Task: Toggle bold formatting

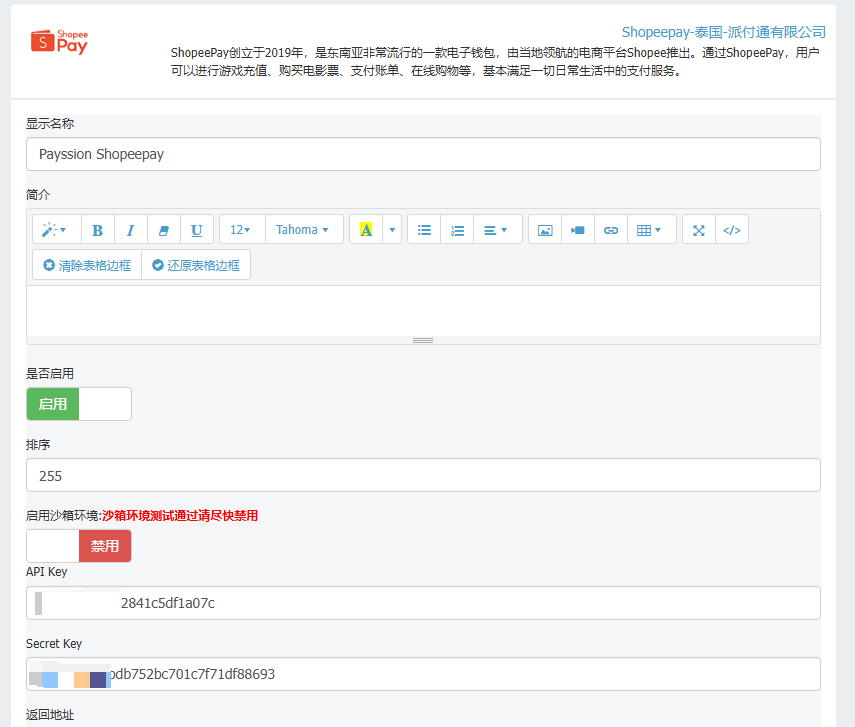Action: (98, 230)
